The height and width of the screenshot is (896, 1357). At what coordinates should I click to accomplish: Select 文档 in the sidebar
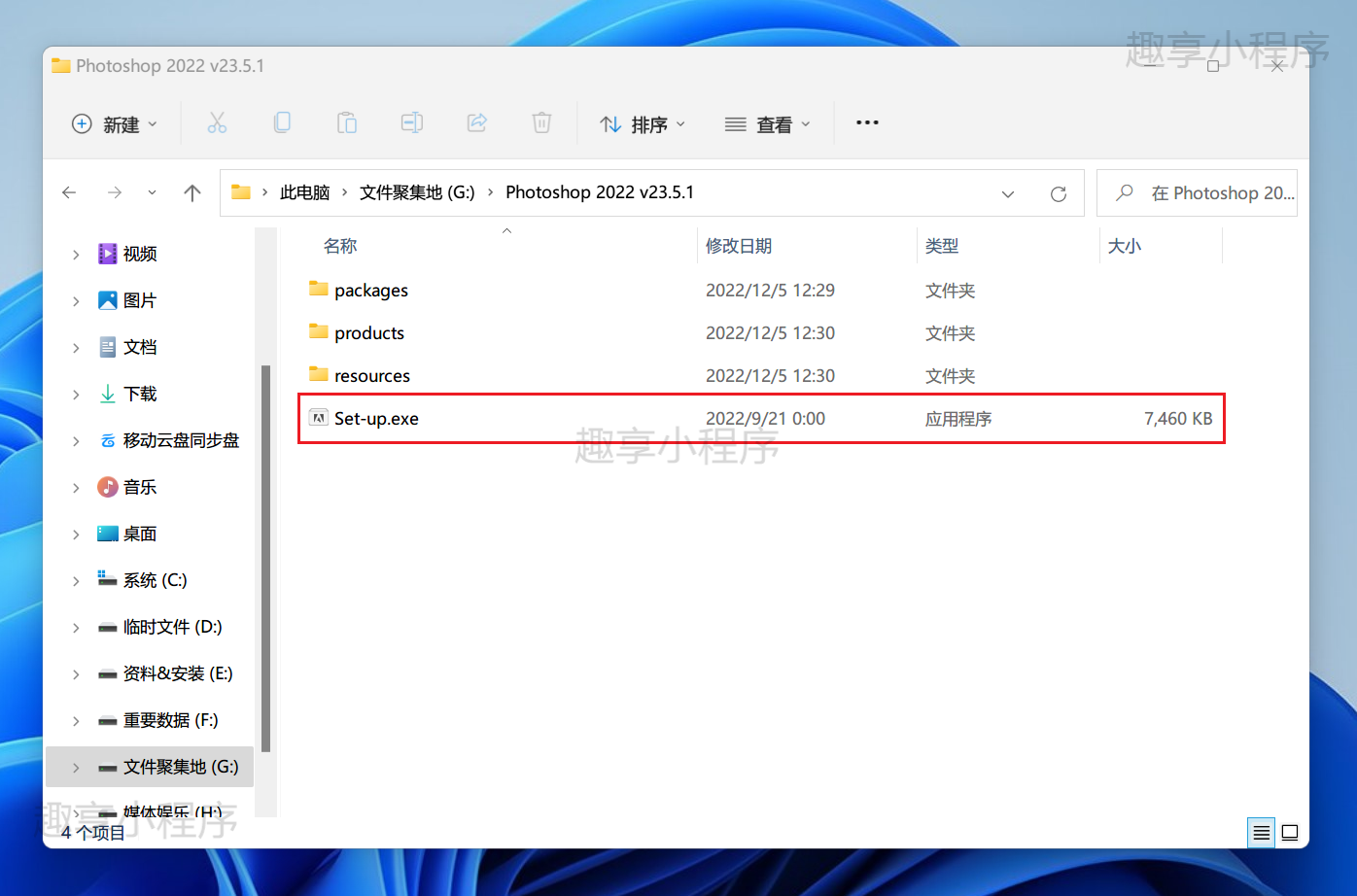(x=140, y=347)
